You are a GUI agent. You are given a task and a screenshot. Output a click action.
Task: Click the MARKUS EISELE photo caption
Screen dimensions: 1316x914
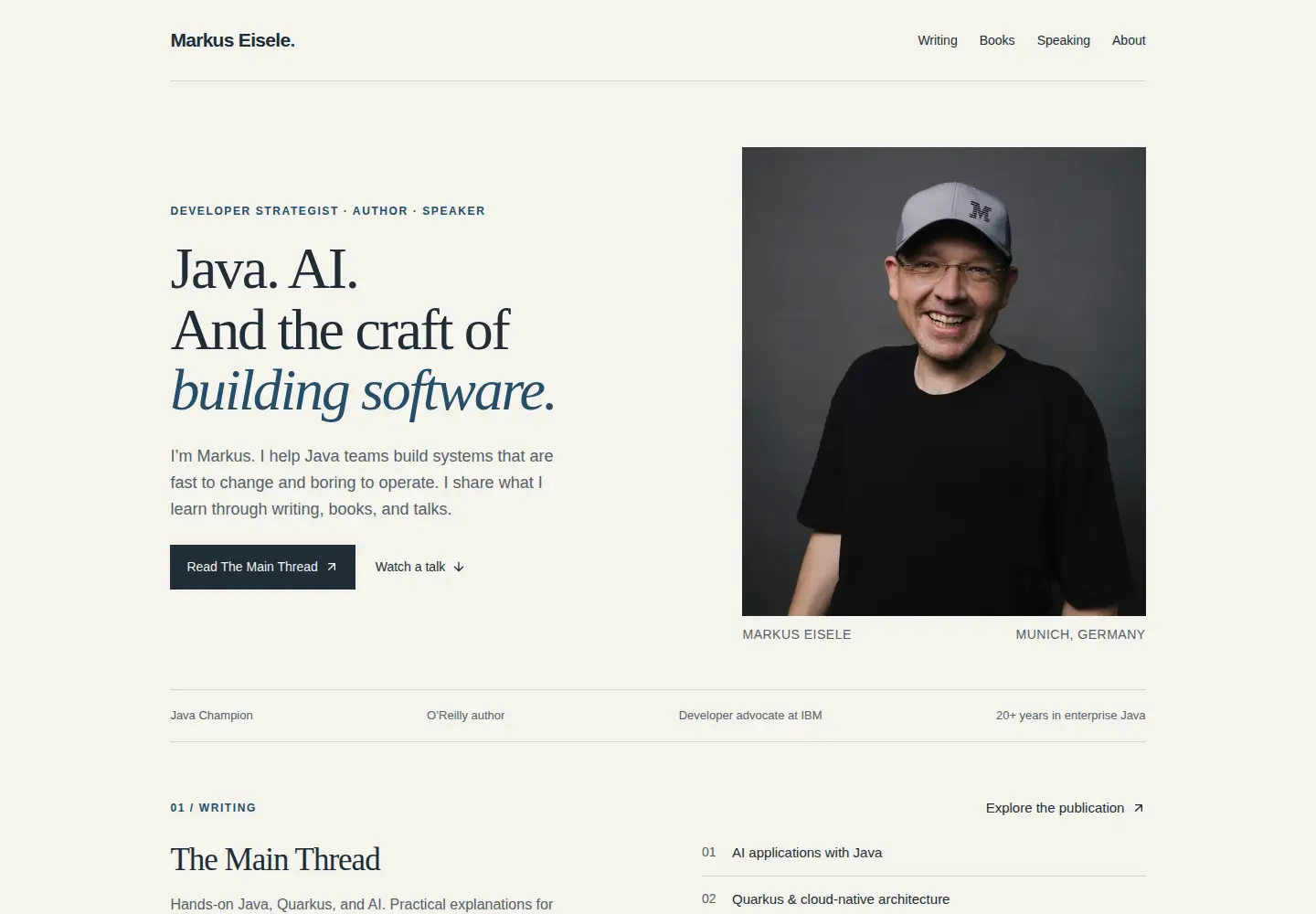click(797, 634)
